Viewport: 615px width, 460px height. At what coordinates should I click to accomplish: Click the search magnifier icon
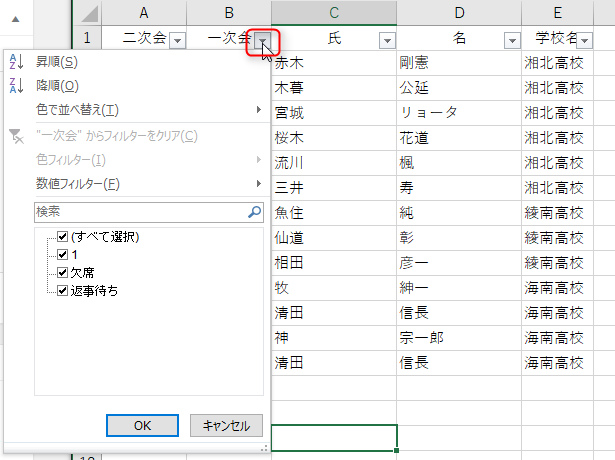[x=255, y=212]
